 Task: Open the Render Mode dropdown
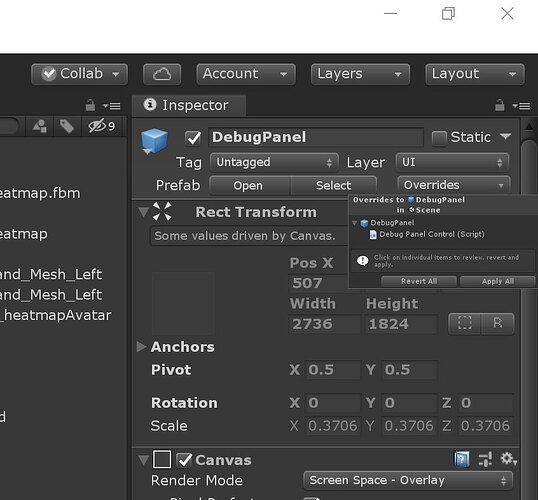click(x=408, y=480)
